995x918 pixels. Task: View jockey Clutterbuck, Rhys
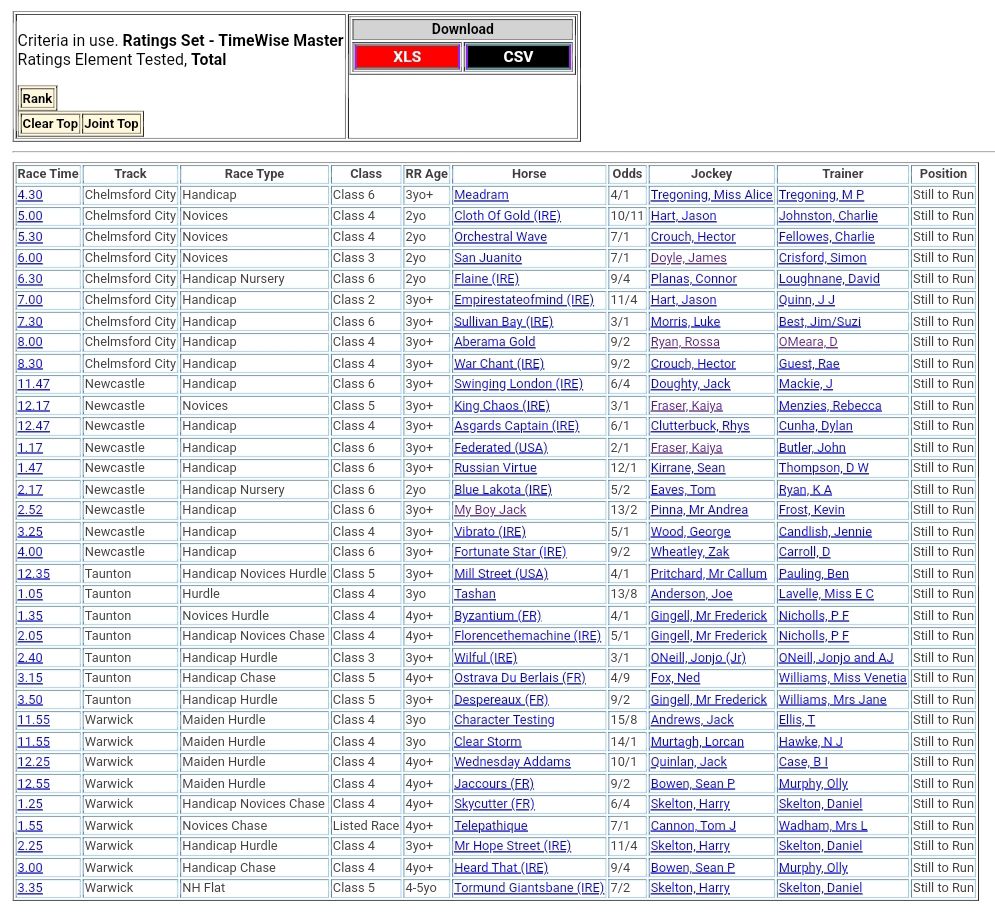click(699, 426)
